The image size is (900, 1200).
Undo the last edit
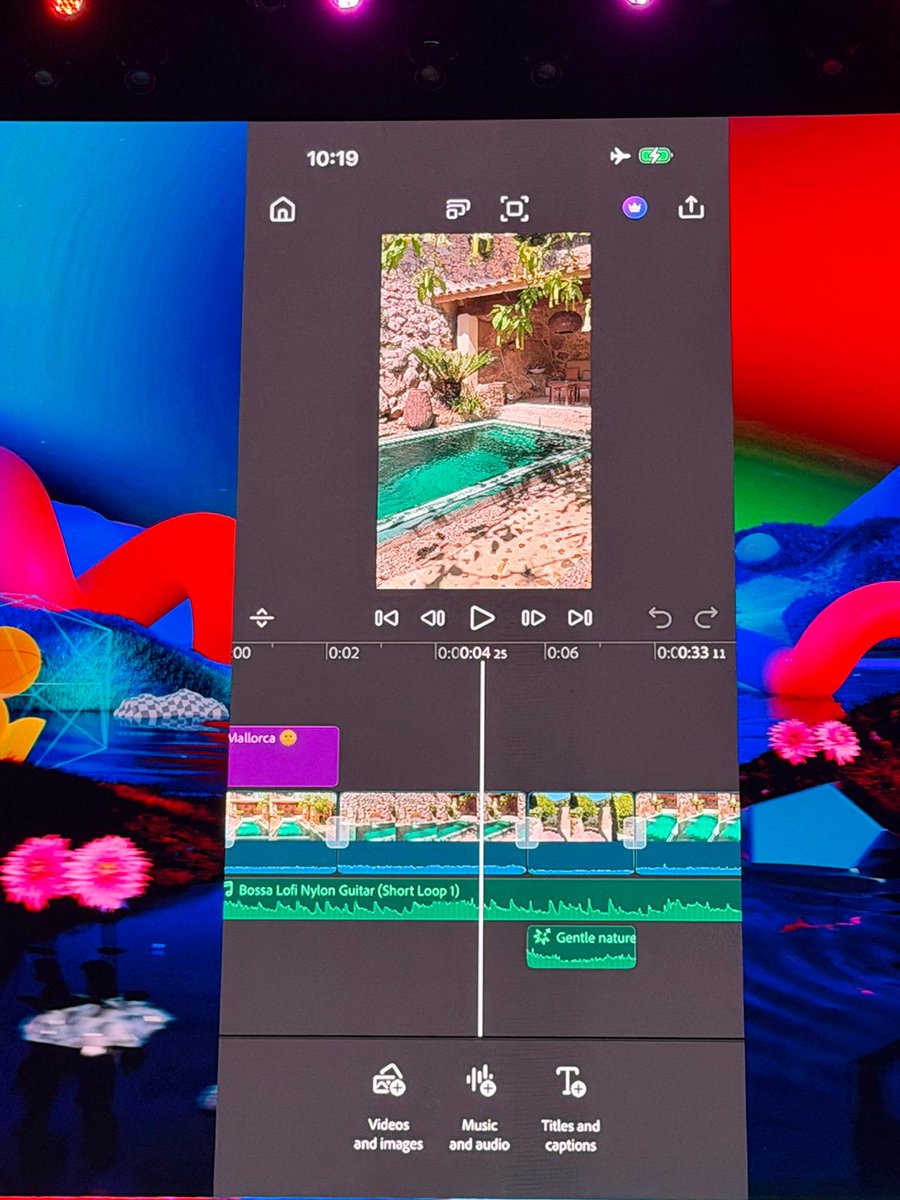(660, 618)
